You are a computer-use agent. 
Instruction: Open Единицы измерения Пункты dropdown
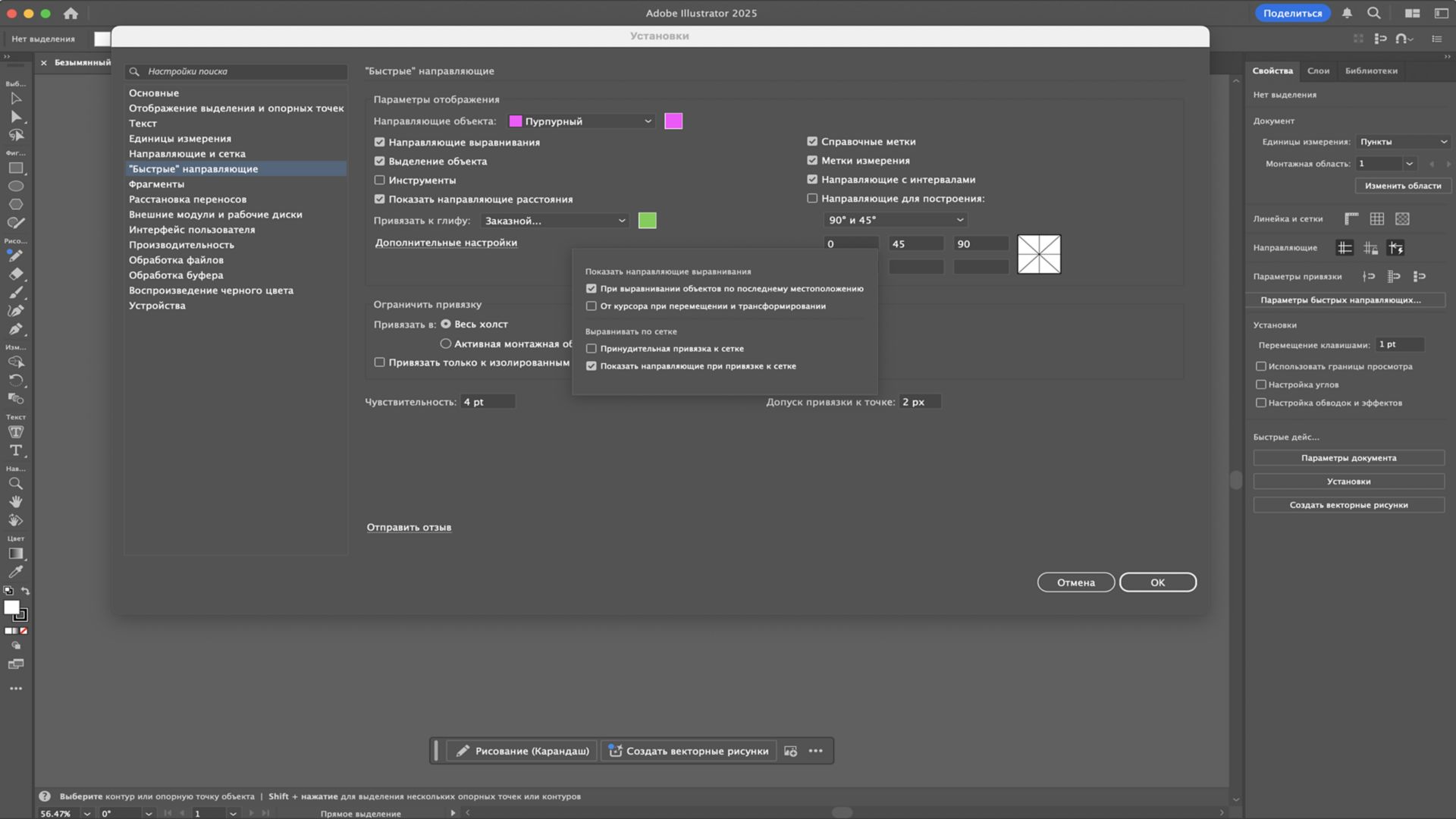pos(1403,142)
